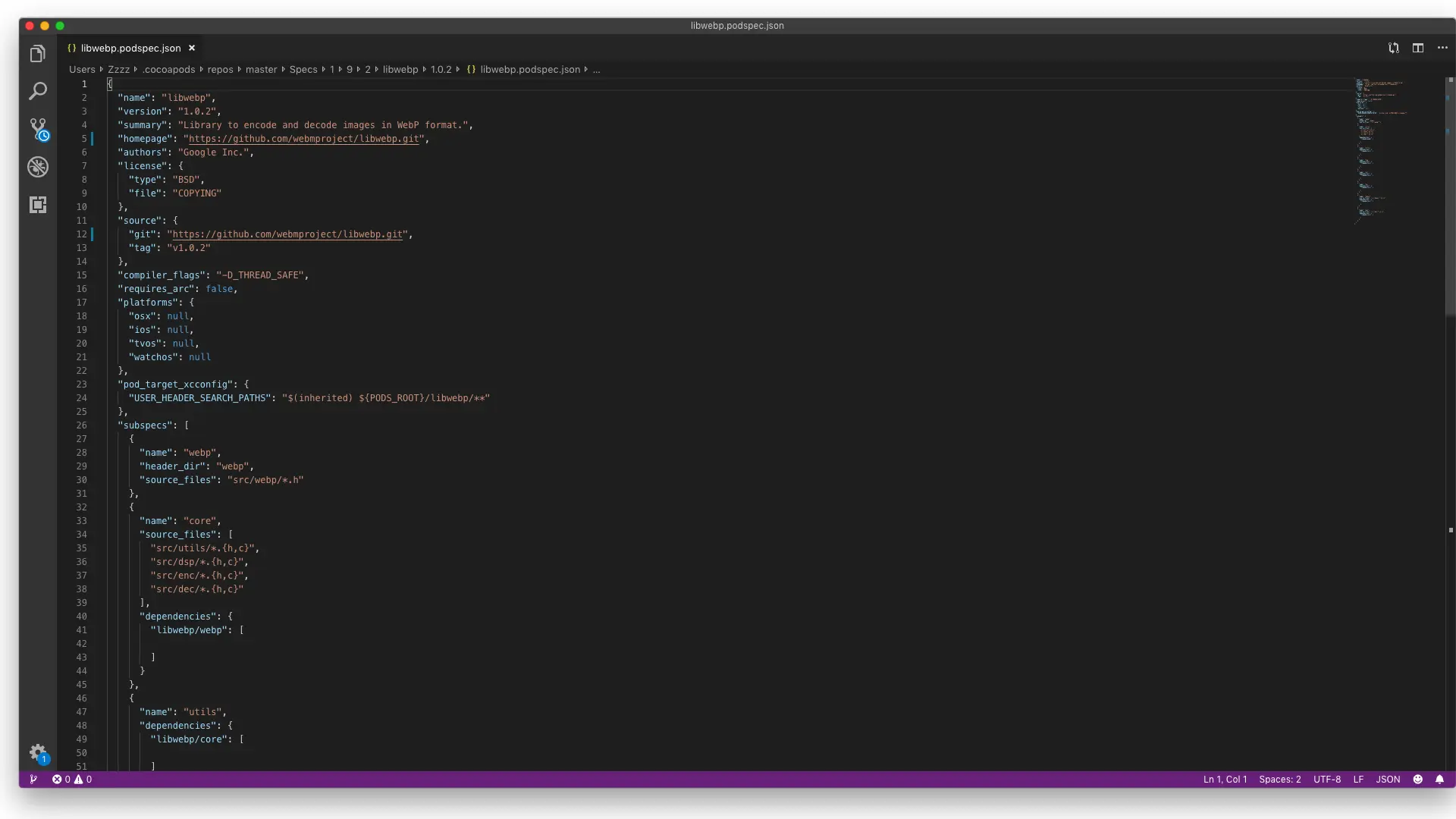Image resolution: width=1456 pixels, height=819 pixels.
Task: Open the Source Control view
Action: pos(38,128)
